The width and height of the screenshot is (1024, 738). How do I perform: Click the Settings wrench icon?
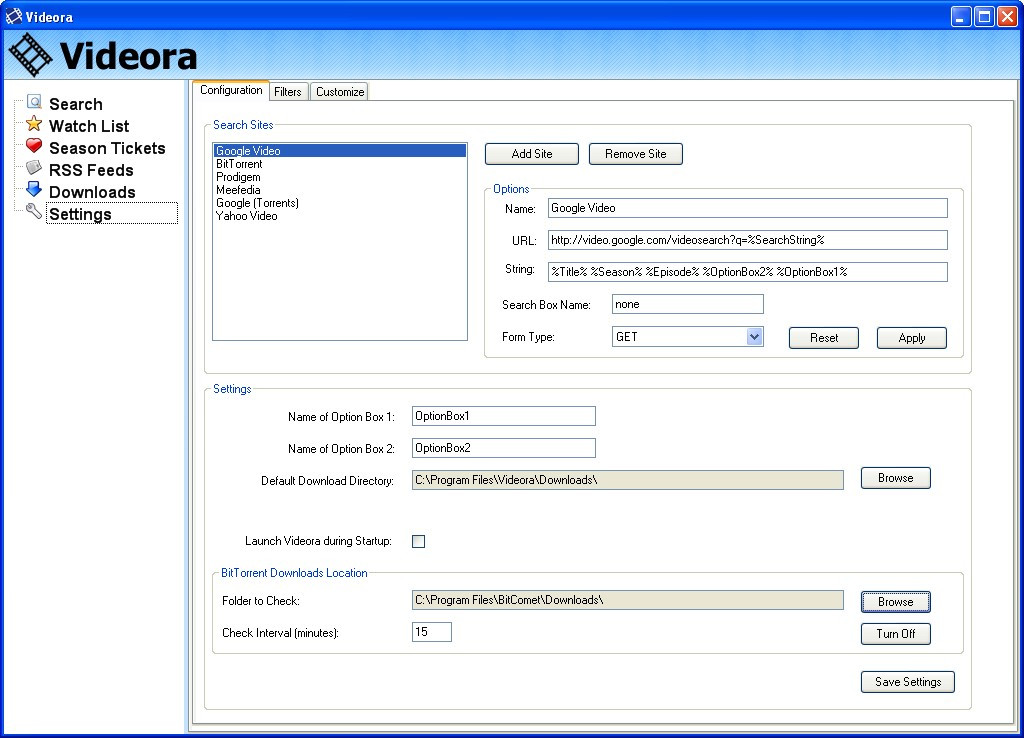(x=34, y=212)
